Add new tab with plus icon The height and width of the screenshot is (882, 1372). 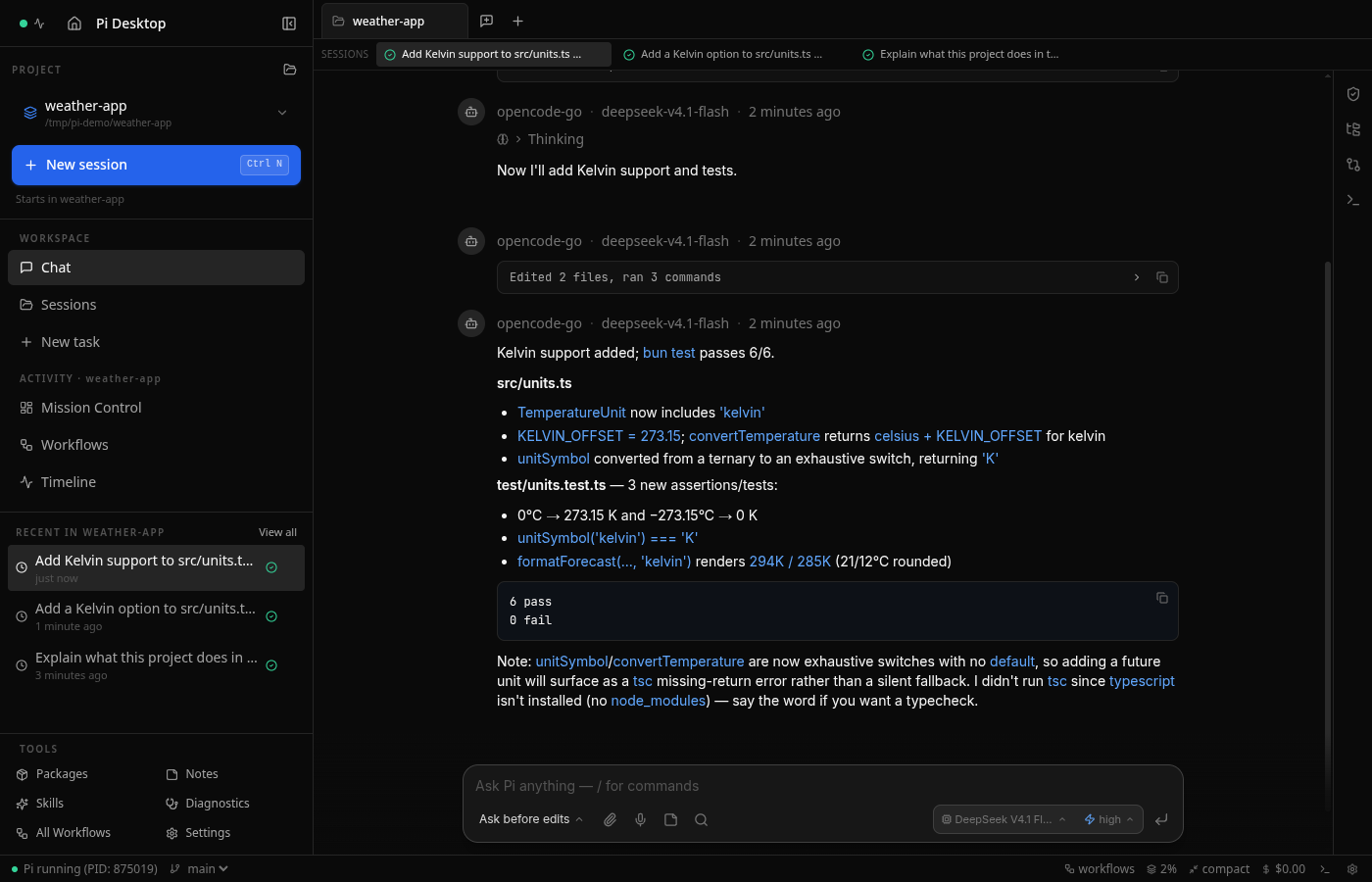coord(517,21)
